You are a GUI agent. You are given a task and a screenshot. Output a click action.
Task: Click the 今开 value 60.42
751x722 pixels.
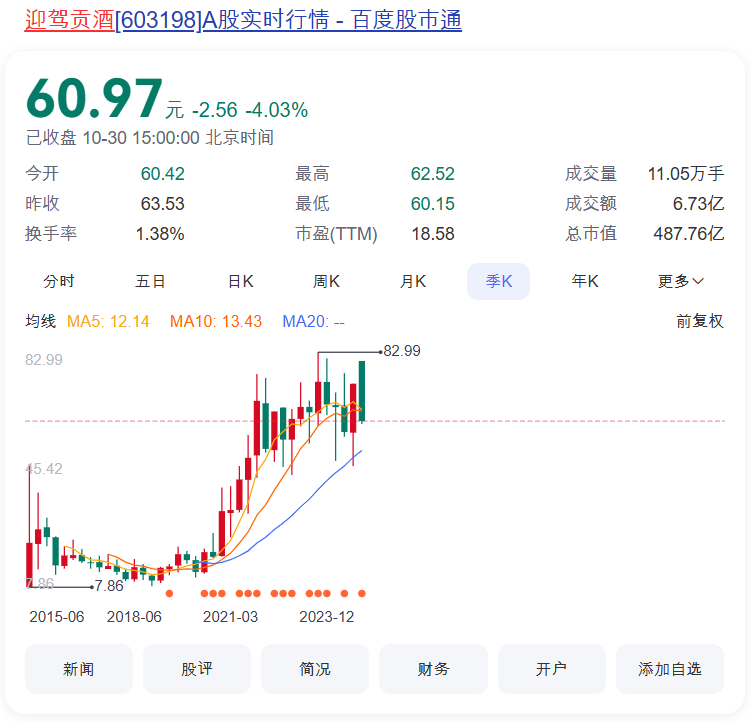tap(162, 174)
